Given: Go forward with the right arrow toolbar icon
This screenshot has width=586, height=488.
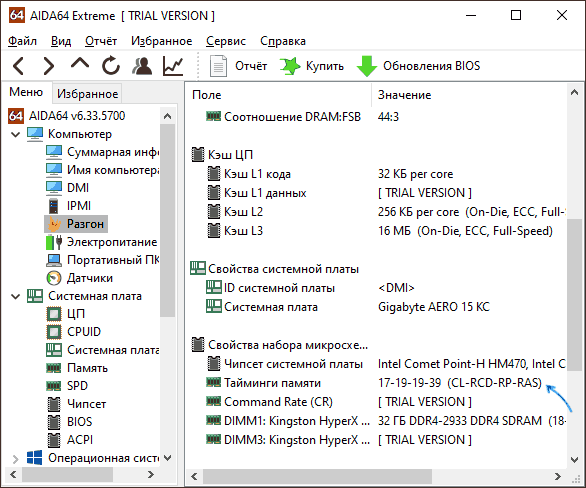Looking at the screenshot, I should (49, 66).
